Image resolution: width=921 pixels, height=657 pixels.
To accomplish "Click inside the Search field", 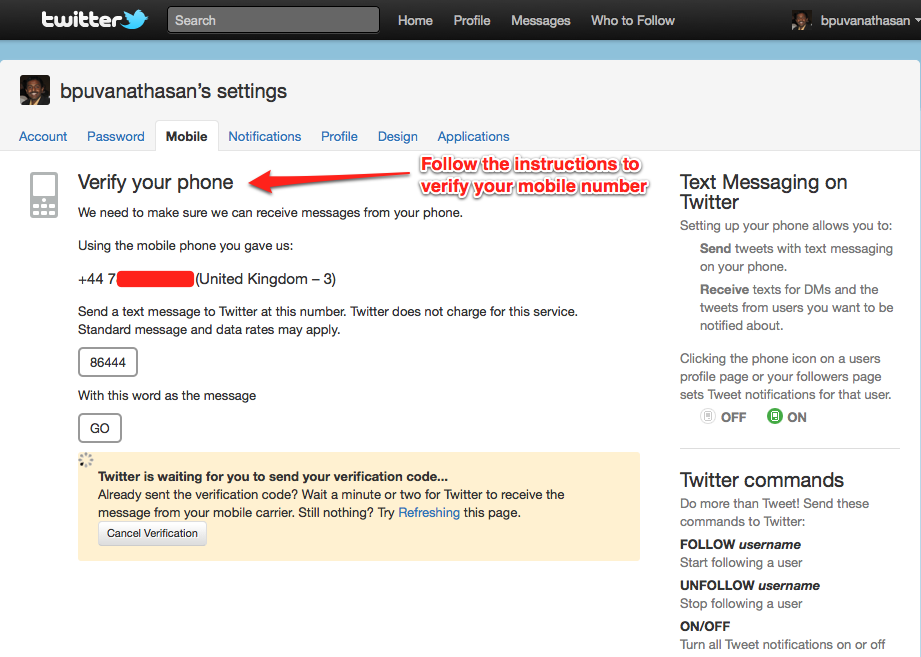I will (273, 20).
